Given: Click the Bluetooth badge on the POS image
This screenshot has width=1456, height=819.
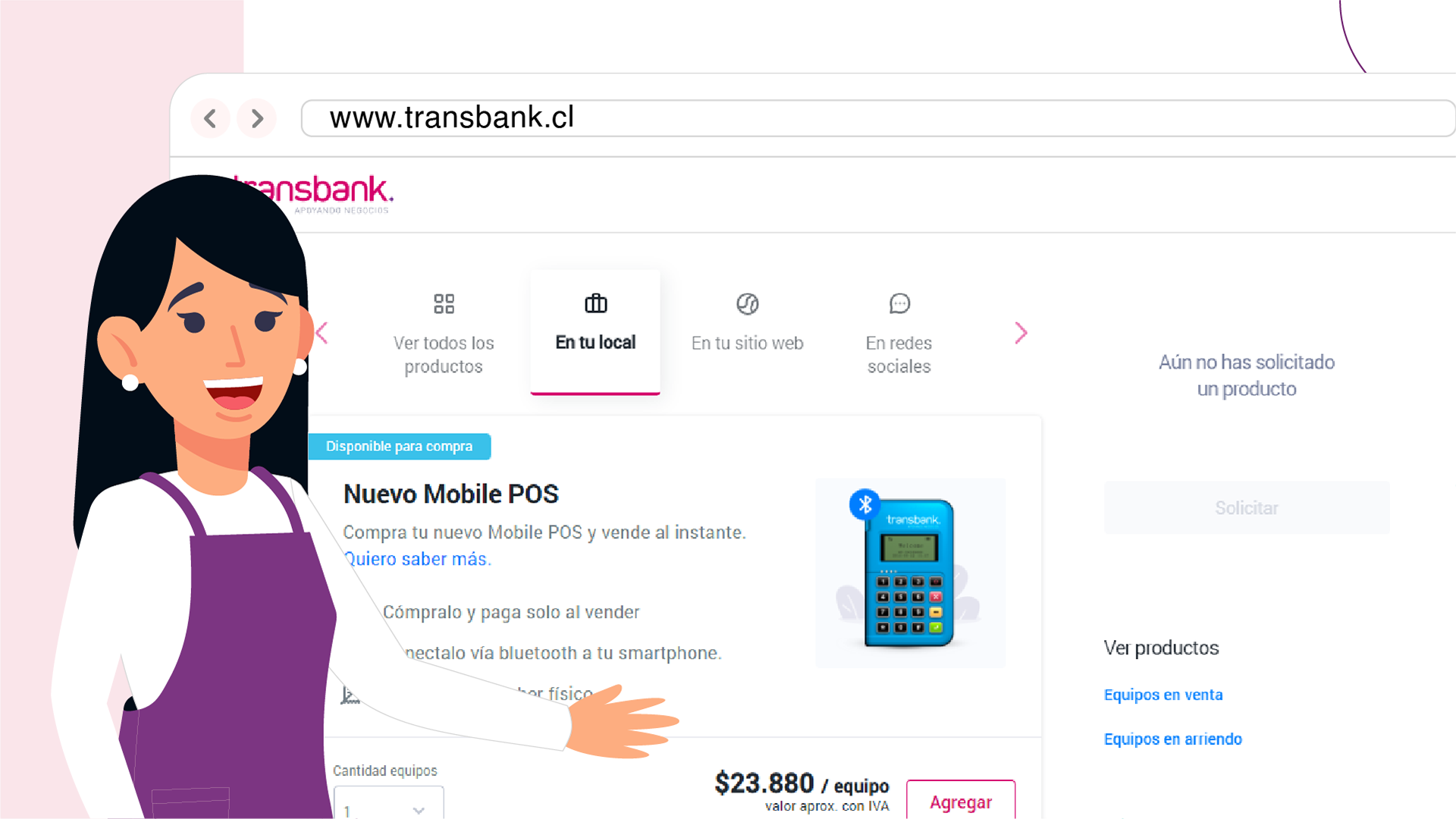Looking at the screenshot, I should click(x=865, y=504).
